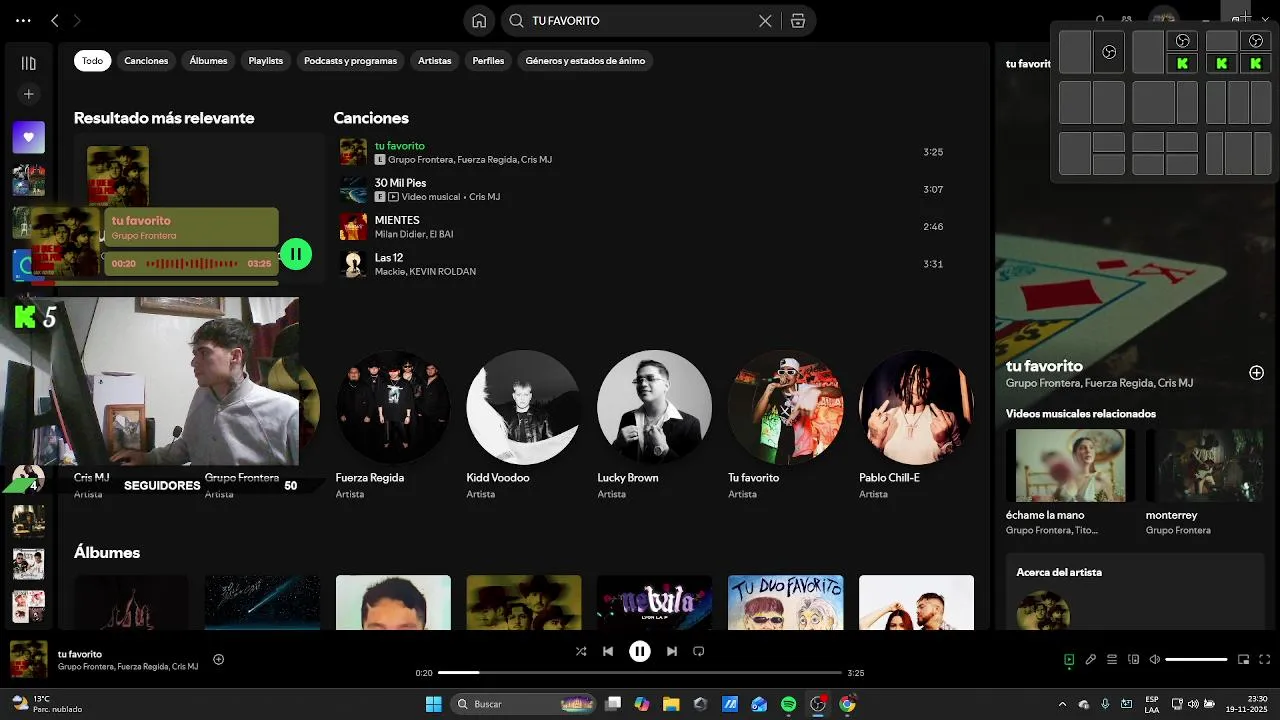Toggle repeat mode
The image size is (1280, 720).
click(x=699, y=651)
